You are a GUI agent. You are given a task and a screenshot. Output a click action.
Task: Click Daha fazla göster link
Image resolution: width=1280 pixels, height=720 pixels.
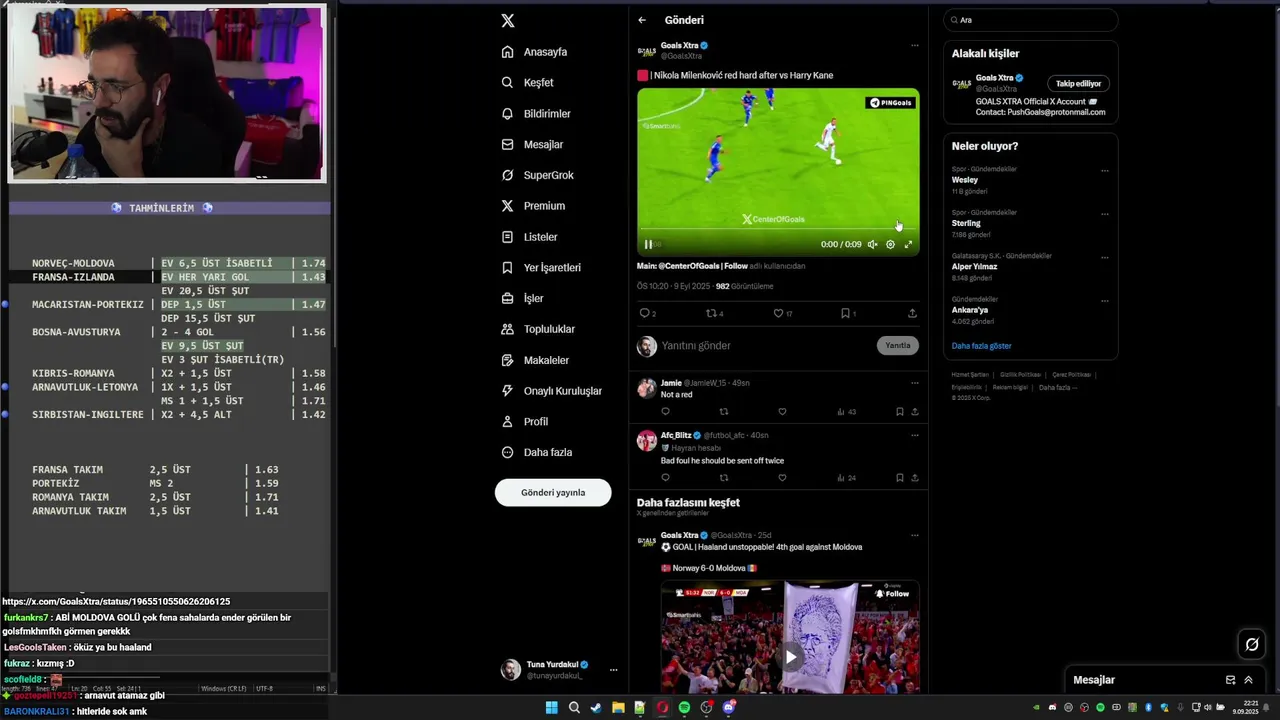[x=981, y=346]
